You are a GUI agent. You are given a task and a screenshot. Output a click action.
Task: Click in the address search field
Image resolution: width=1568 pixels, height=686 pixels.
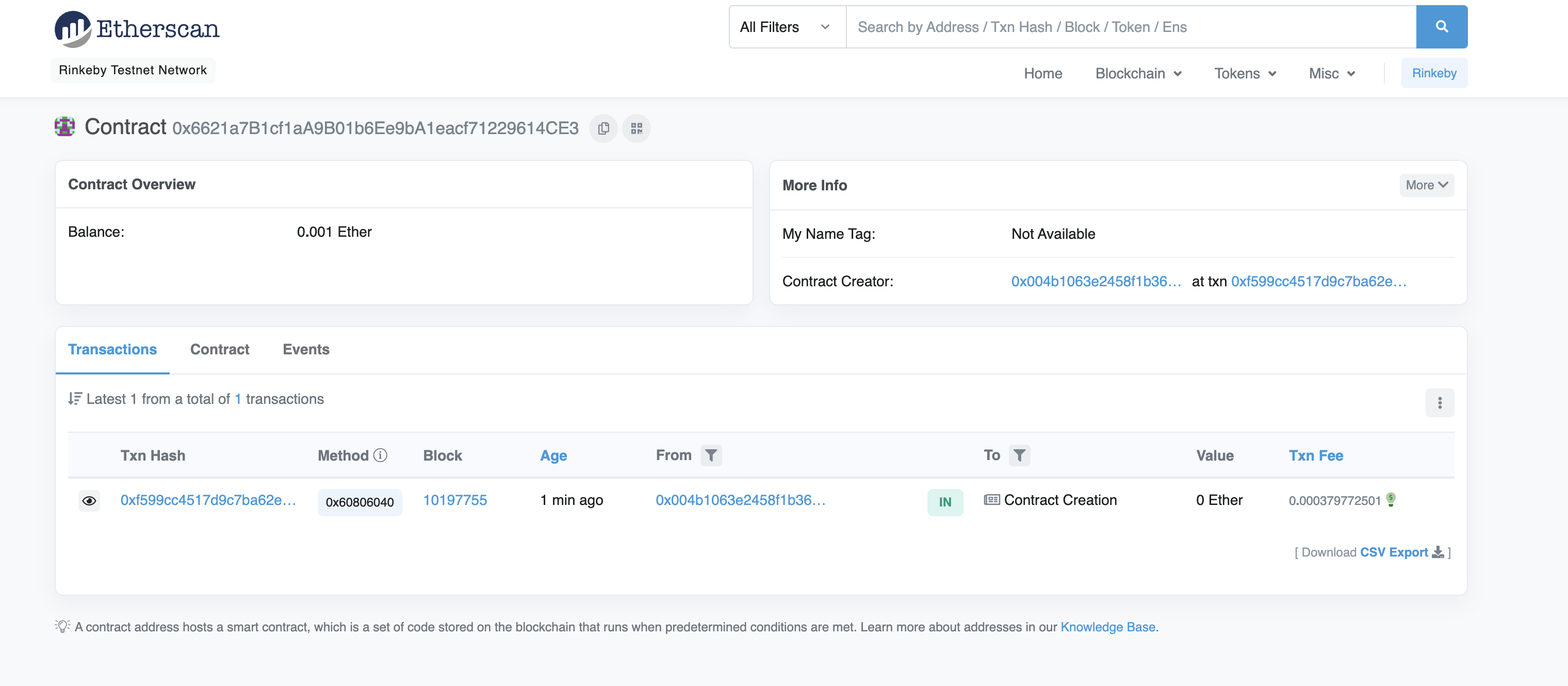point(1131,27)
